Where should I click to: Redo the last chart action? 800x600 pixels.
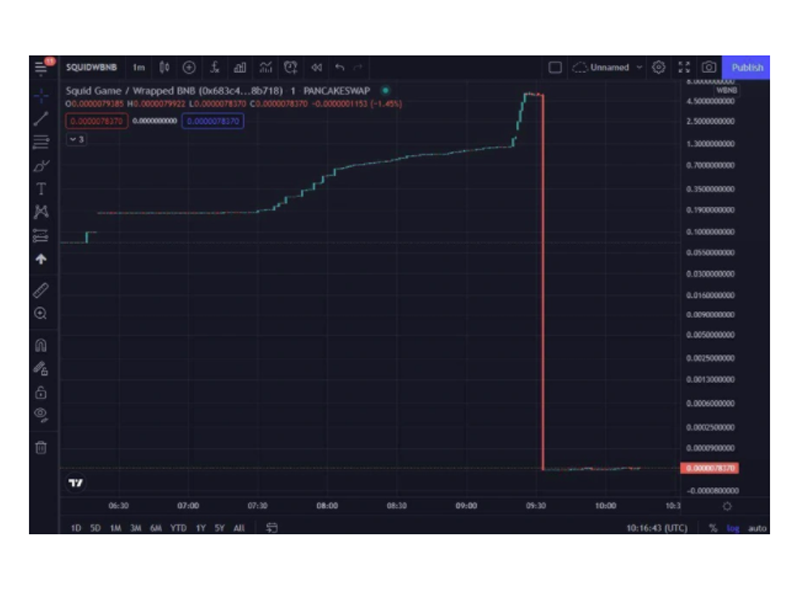point(358,67)
